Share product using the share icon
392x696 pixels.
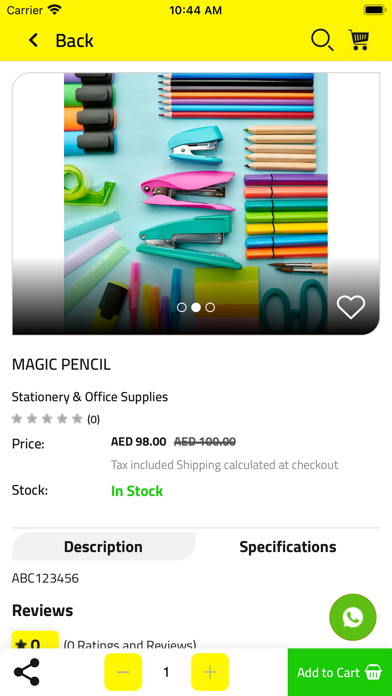[x=27, y=672]
